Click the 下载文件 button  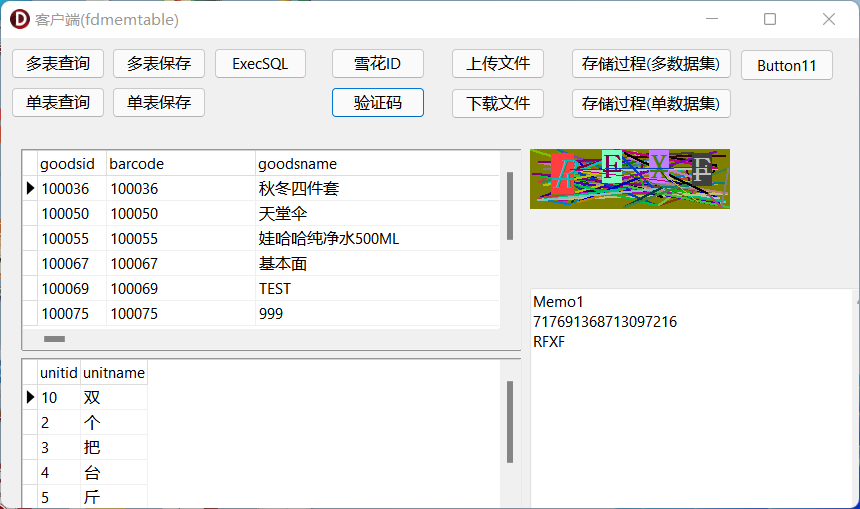coord(497,104)
